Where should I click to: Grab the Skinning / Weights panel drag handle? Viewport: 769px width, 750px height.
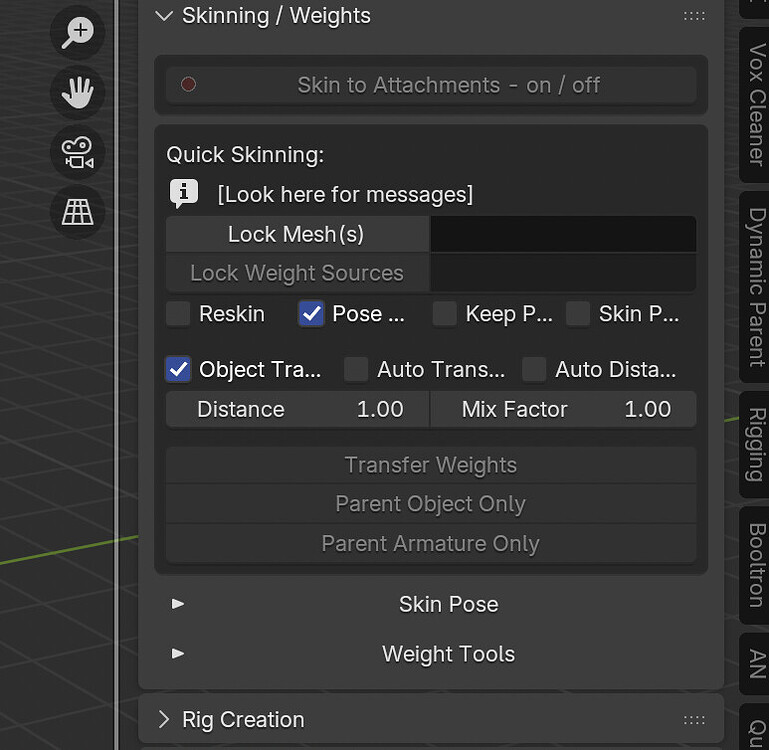(x=694, y=16)
